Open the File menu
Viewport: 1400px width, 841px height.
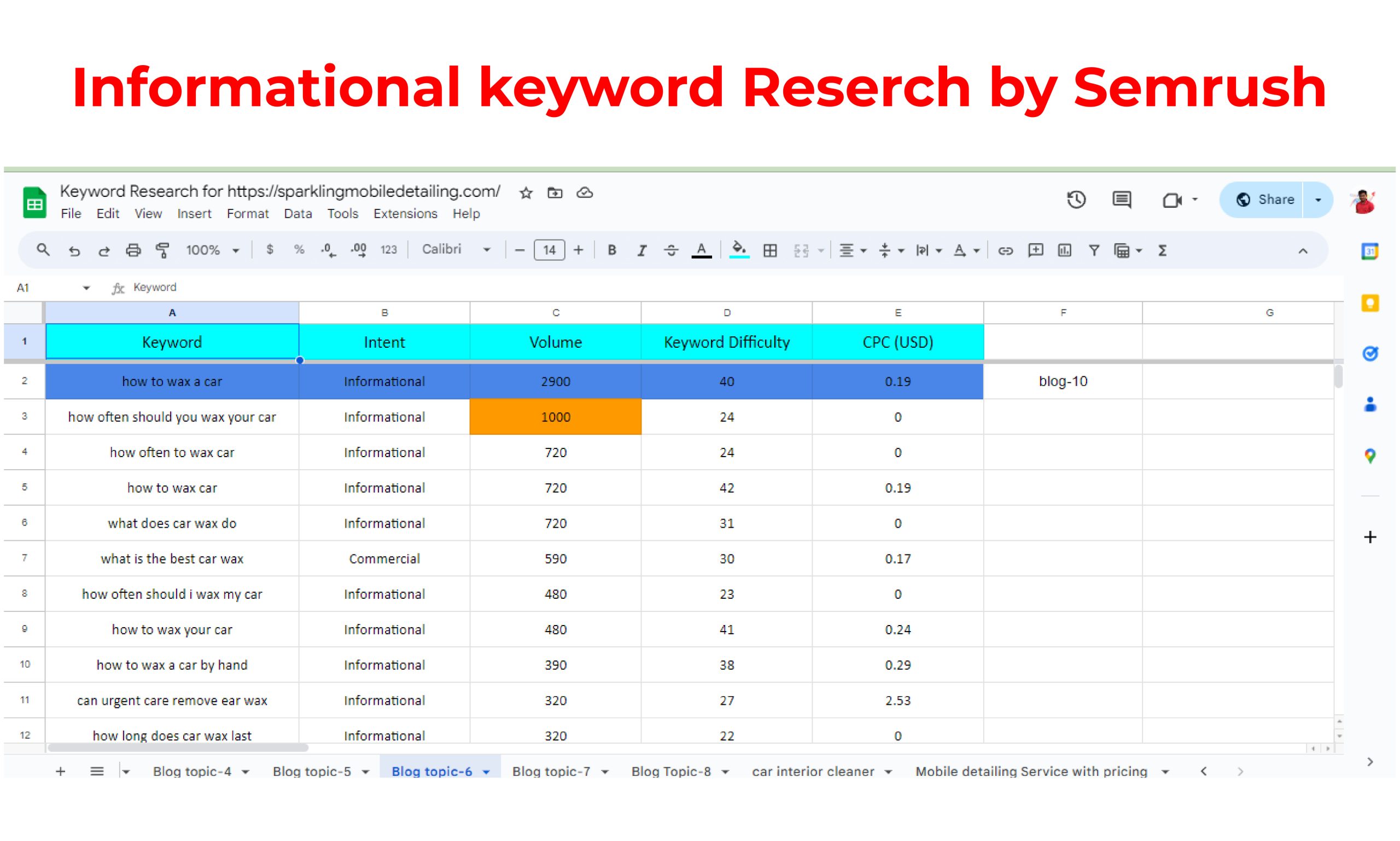click(x=71, y=214)
